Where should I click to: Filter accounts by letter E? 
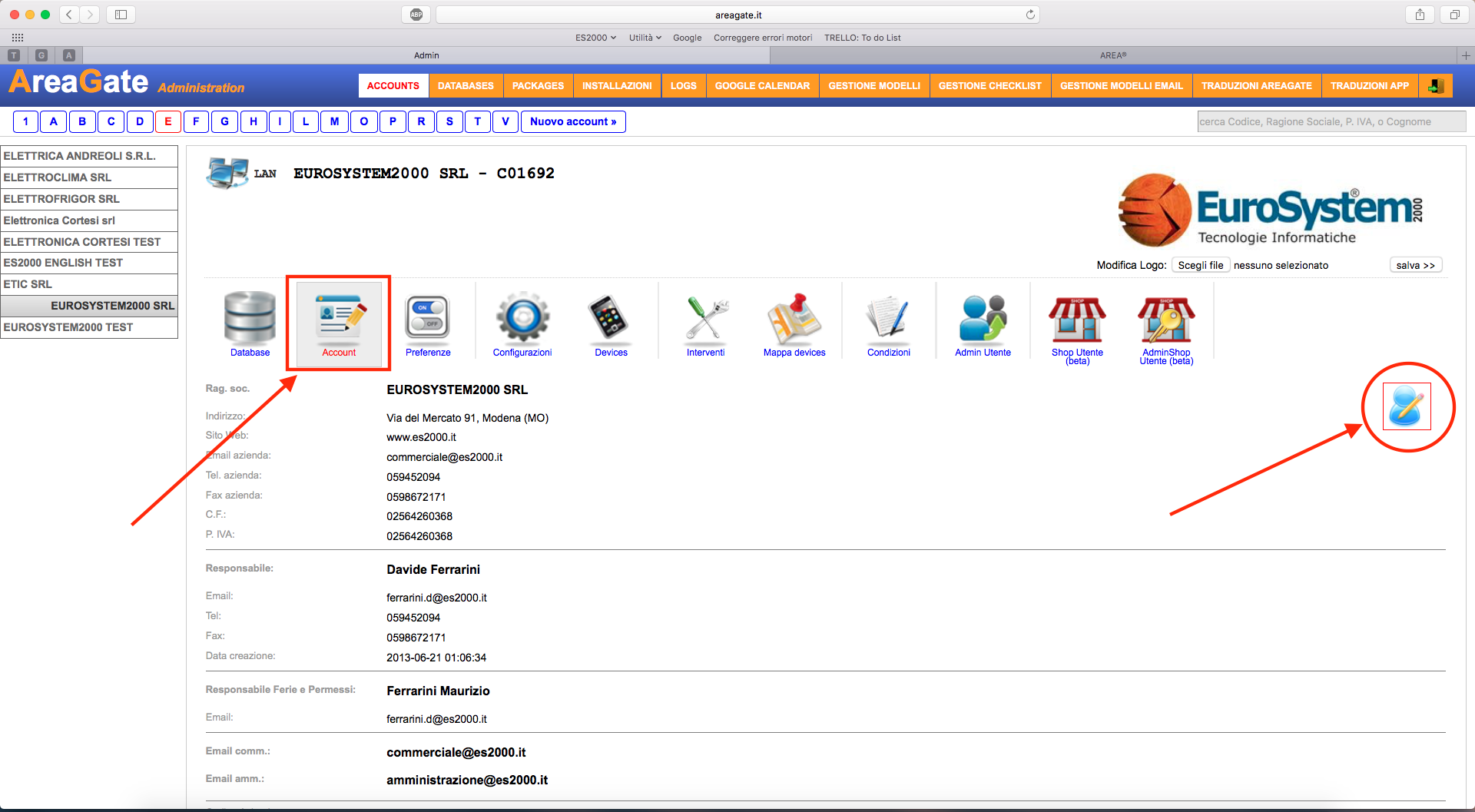[168, 121]
